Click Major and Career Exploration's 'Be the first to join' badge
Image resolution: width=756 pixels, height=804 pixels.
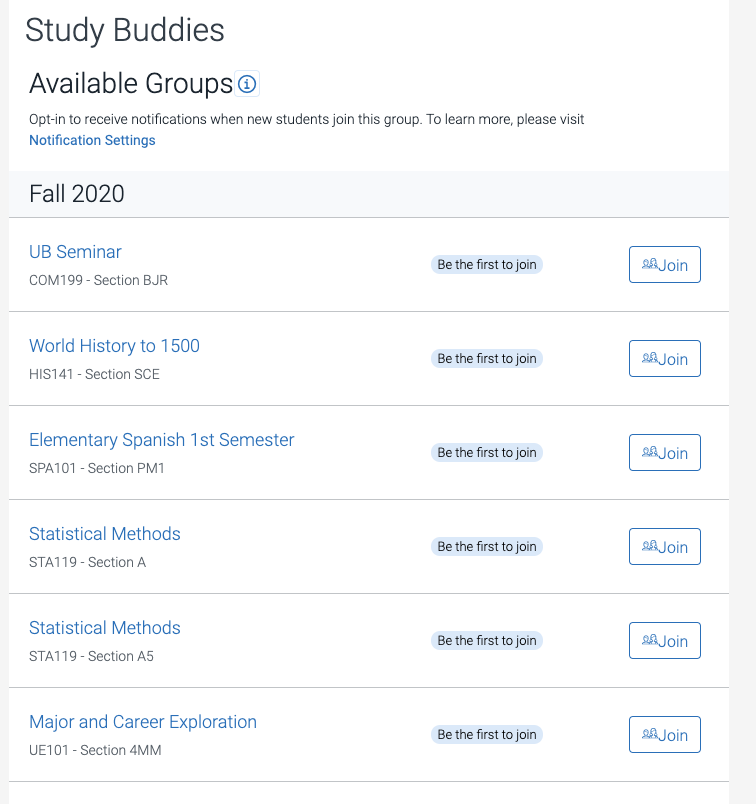tap(487, 735)
